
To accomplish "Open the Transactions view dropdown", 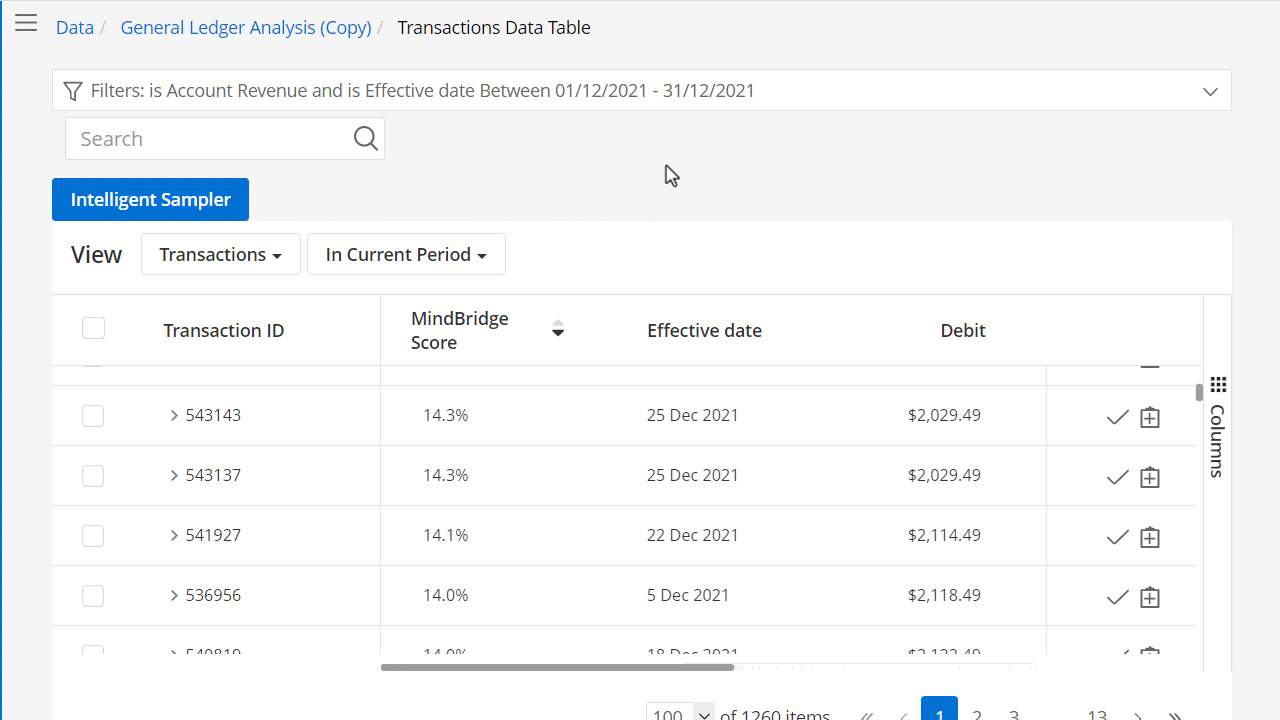I will point(221,254).
